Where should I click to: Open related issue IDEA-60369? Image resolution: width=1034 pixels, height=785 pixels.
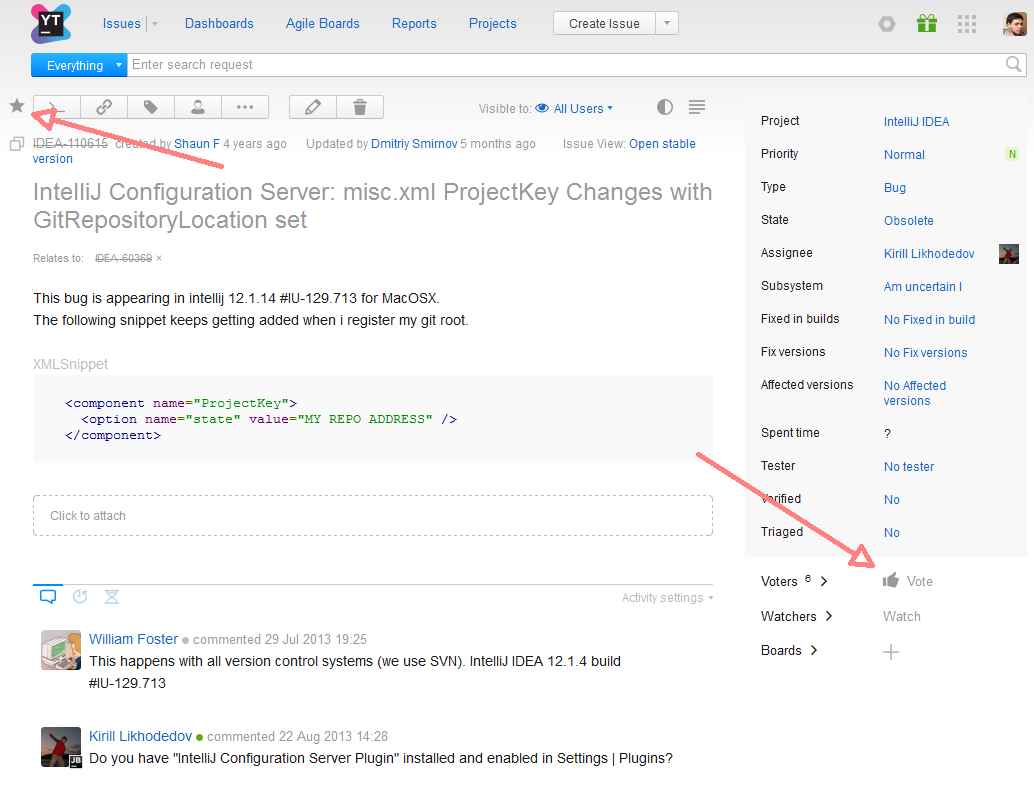(x=123, y=259)
